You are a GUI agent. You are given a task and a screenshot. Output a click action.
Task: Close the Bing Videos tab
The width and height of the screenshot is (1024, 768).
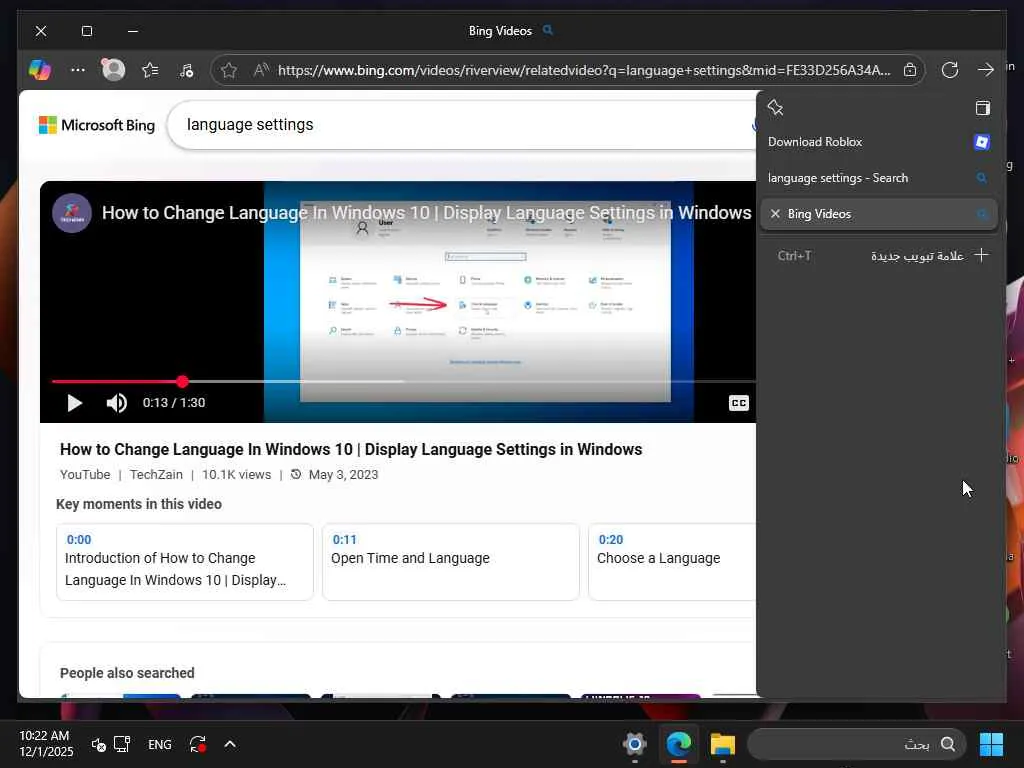(775, 214)
